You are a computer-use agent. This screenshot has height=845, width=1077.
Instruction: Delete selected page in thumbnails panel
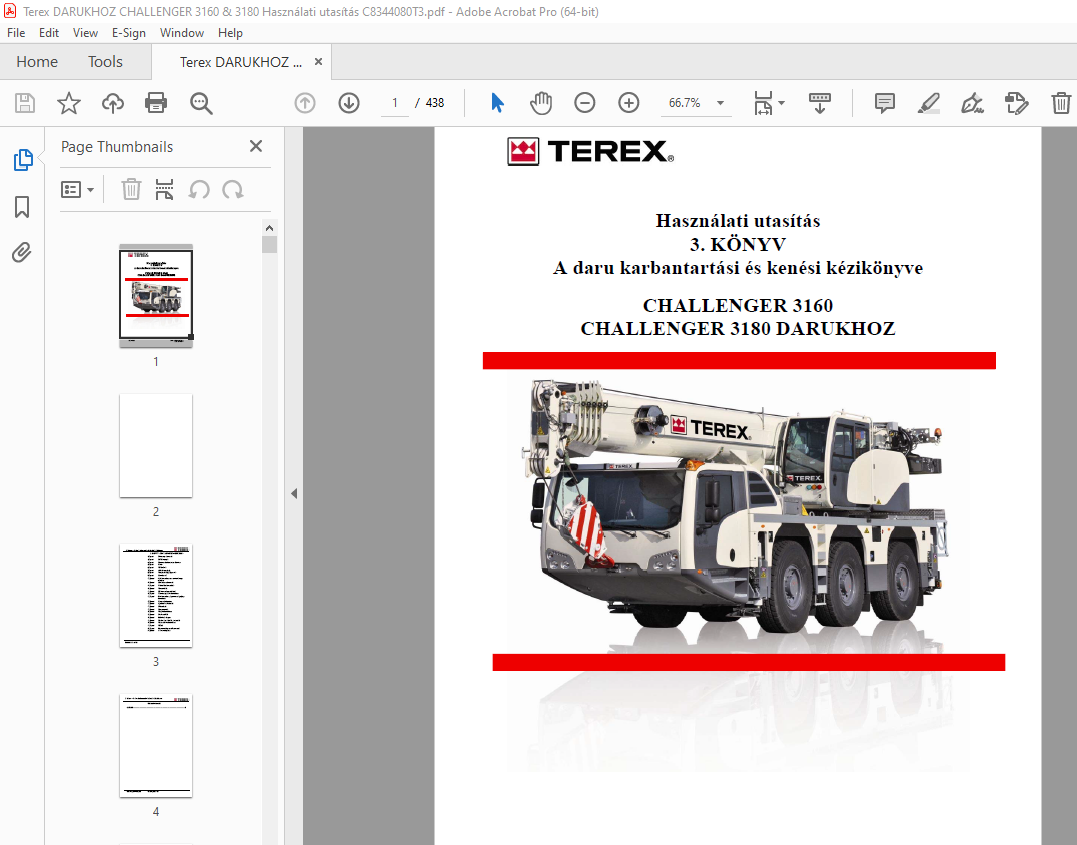131,189
